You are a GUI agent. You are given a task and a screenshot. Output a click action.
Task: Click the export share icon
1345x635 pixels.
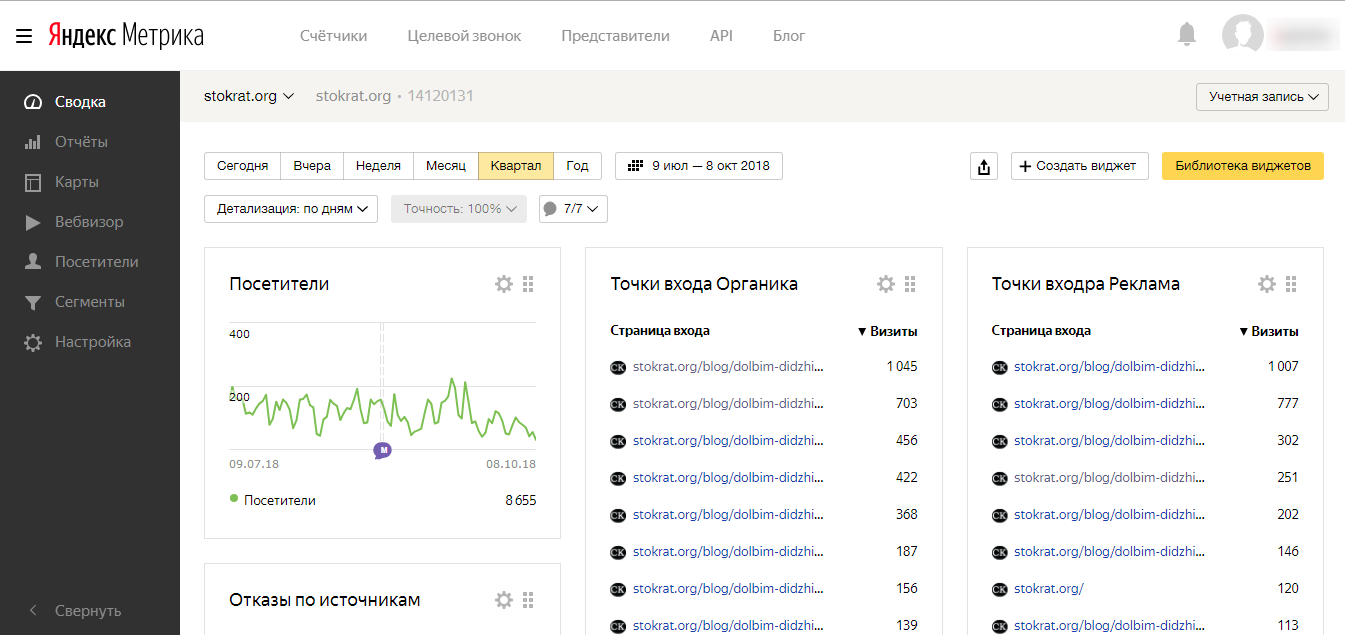tap(984, 166)
